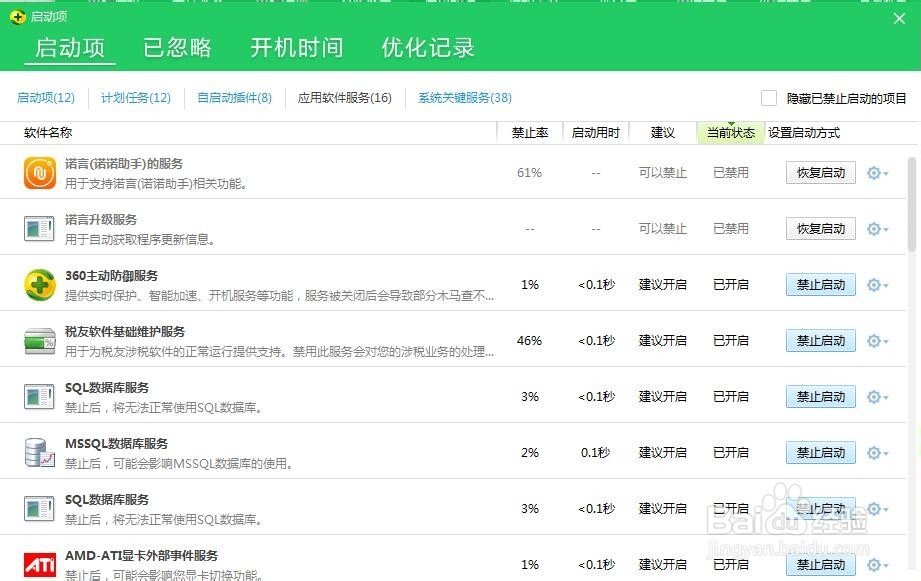The image size is (921, 581).
Task: Click the 46% 禁止率 value
Action: (x=529, y=341)
